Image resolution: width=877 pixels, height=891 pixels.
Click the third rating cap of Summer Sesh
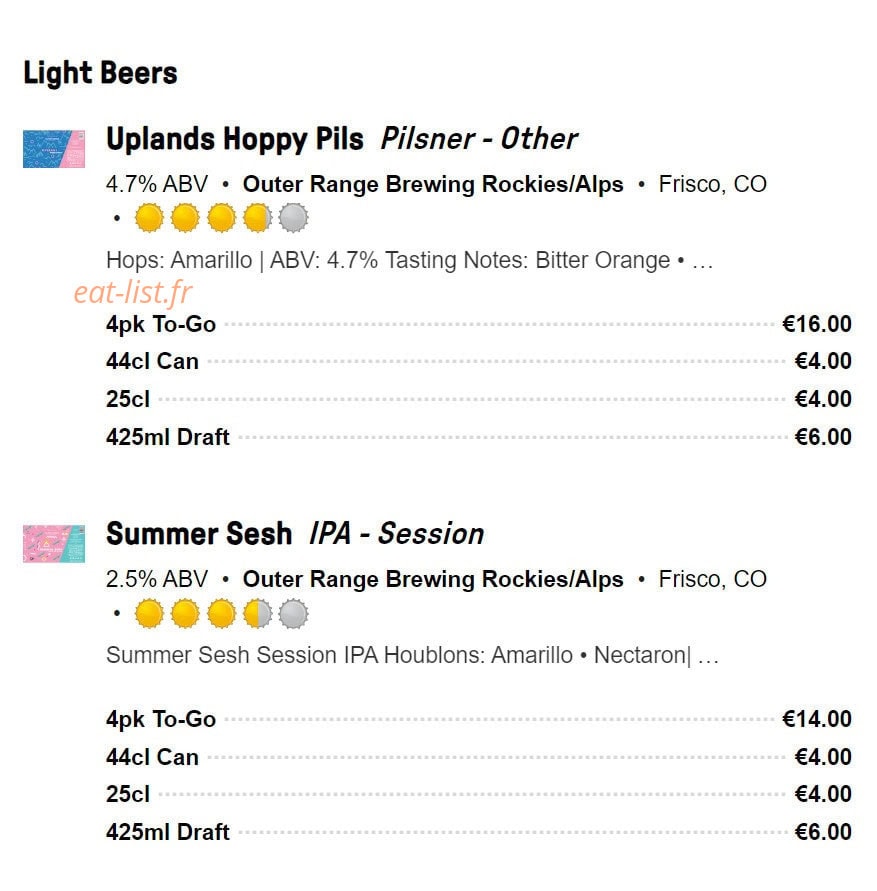pyautogui.click(x=222, y=614)
